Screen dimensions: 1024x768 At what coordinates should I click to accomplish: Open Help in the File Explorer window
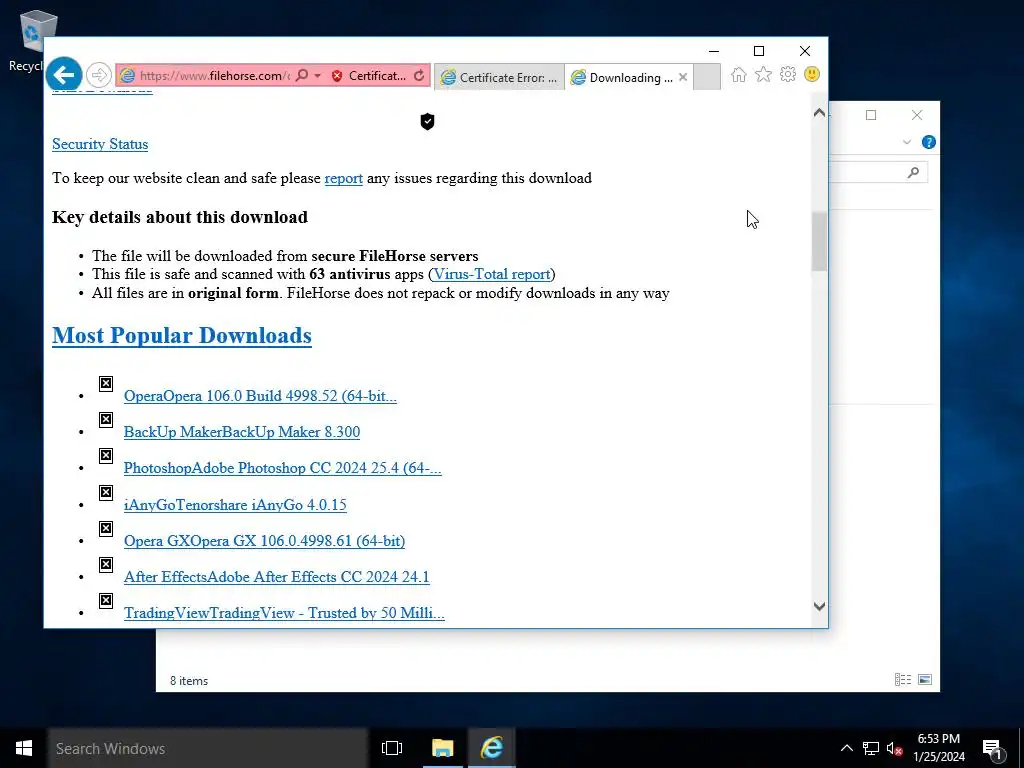pyautogui.click(x=928, y=142)
